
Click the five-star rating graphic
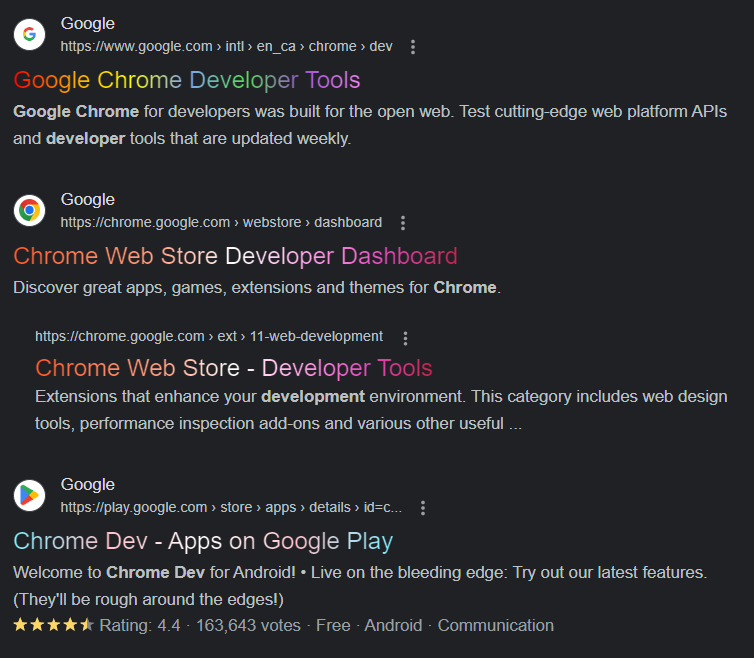click(x=53, y=625)
